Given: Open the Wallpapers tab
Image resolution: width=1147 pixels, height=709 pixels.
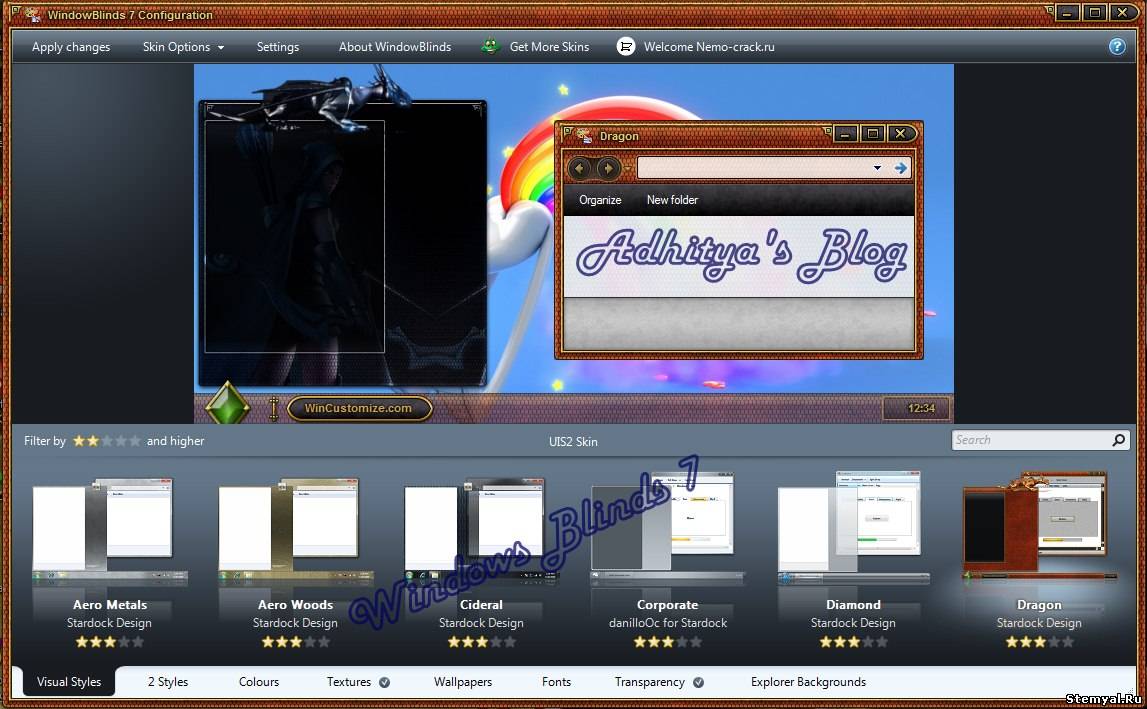Looking at the screenshot, I should click(x=463, y=682).
